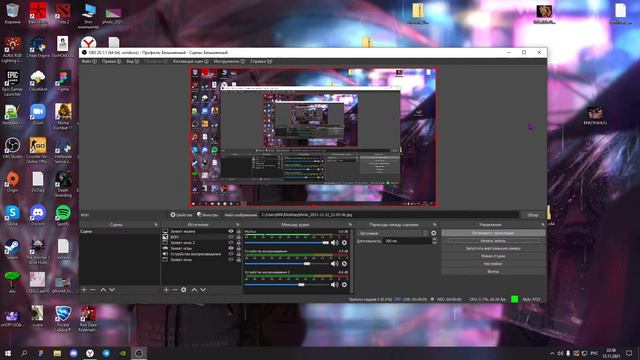Toggle lock on Захват экрана source
640x360 pixels.
(x=239, y=231)
